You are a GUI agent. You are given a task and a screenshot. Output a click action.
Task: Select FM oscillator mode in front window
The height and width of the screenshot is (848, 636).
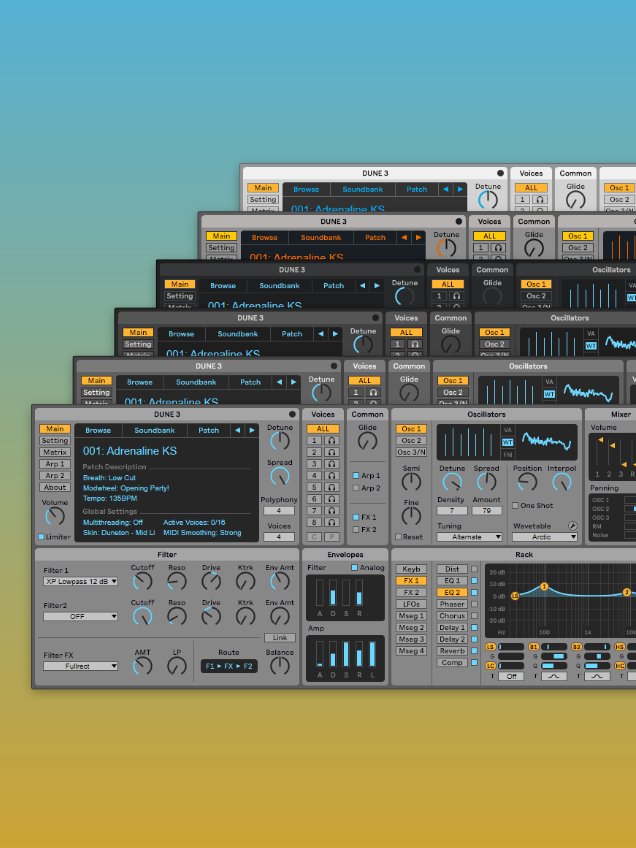[x=508, y=455]
